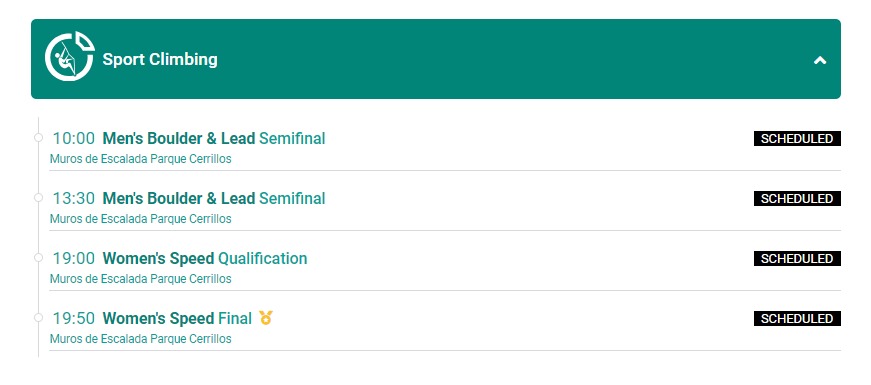
Task: Click venue text under Women's Speed Qualification
Action: [x=141, y=279]
